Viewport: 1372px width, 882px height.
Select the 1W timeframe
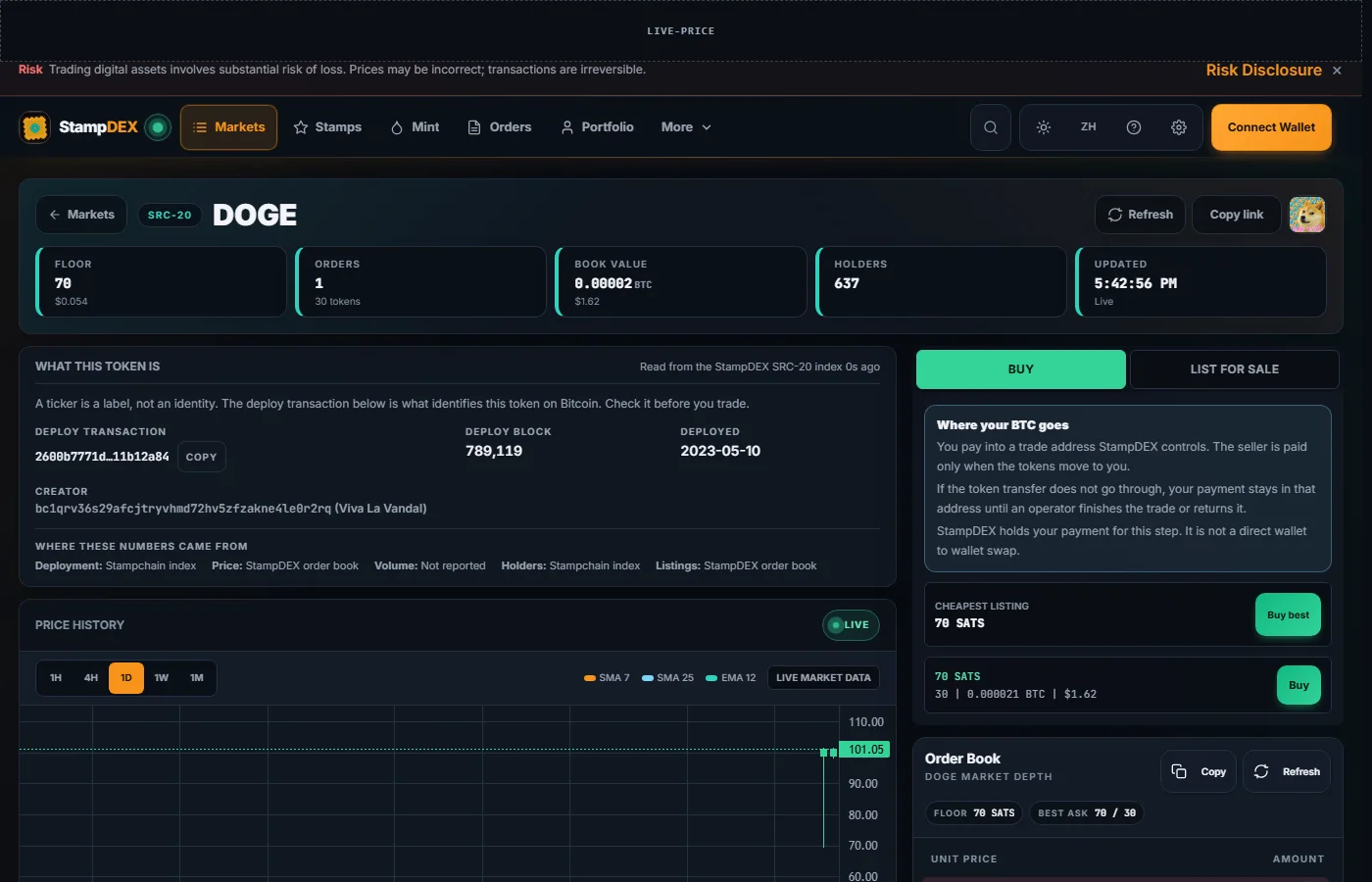pos(162,678)
